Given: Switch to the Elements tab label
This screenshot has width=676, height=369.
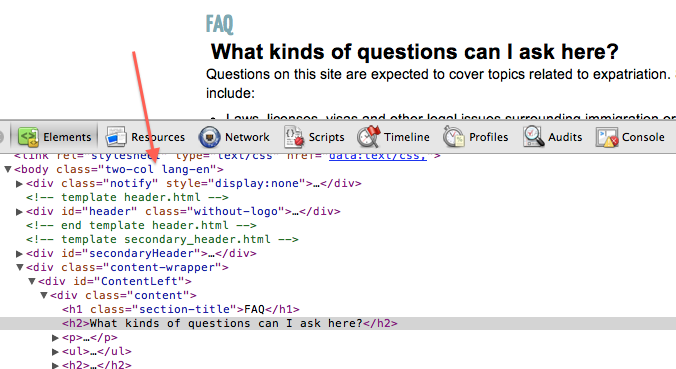Looking at the screenshot, I should click(x=67, y=137).
